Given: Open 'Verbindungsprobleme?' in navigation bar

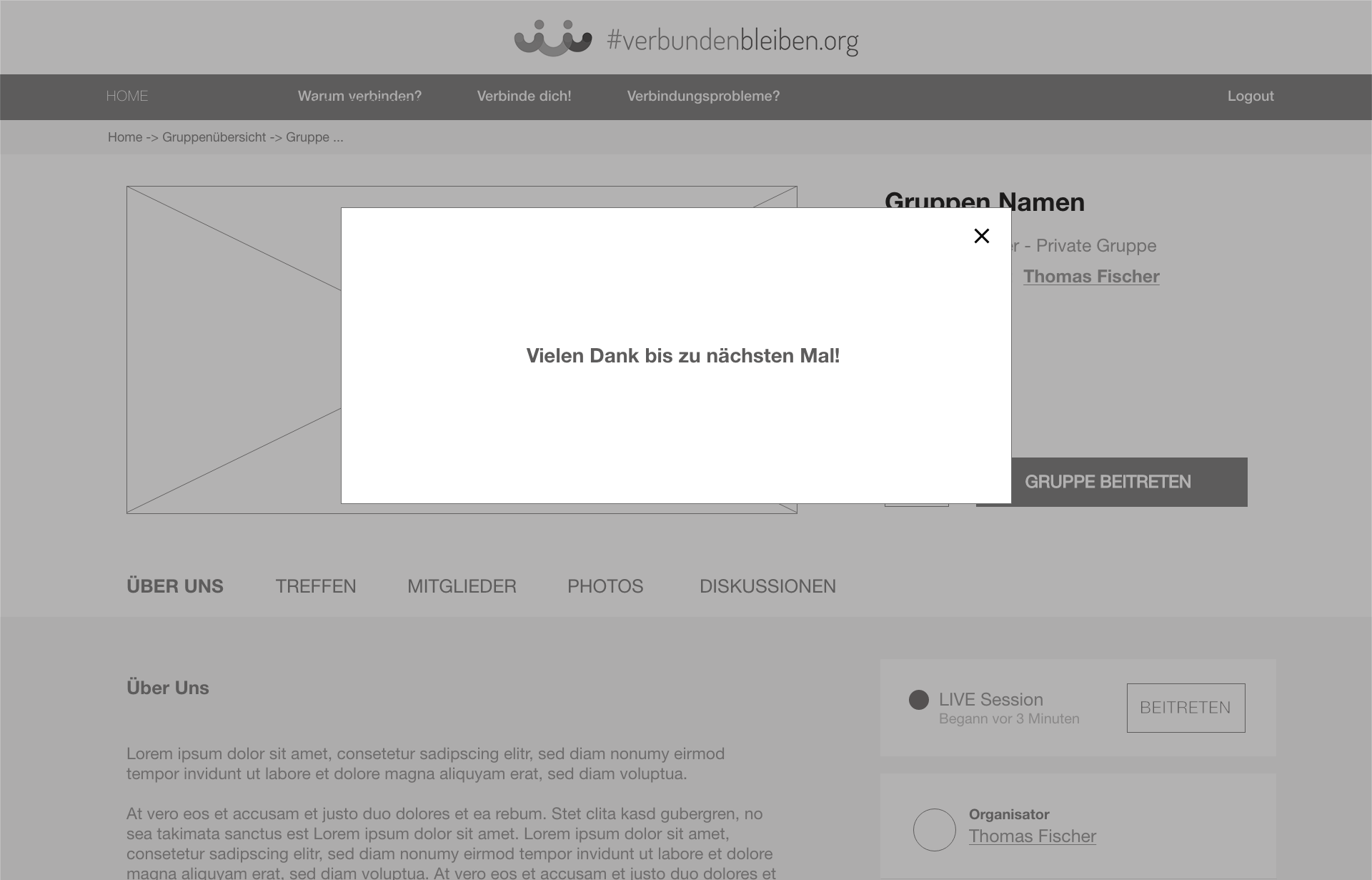Looking at the screenshot, I should 703,96.
